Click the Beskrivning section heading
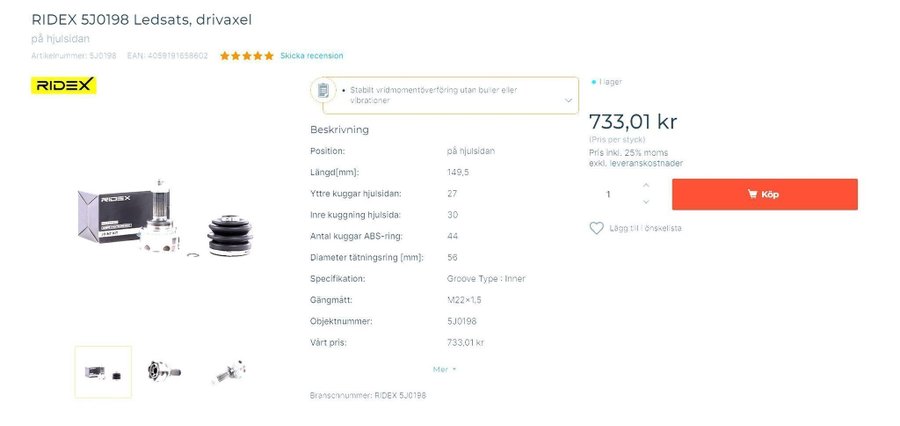 (x=339, y=130)
